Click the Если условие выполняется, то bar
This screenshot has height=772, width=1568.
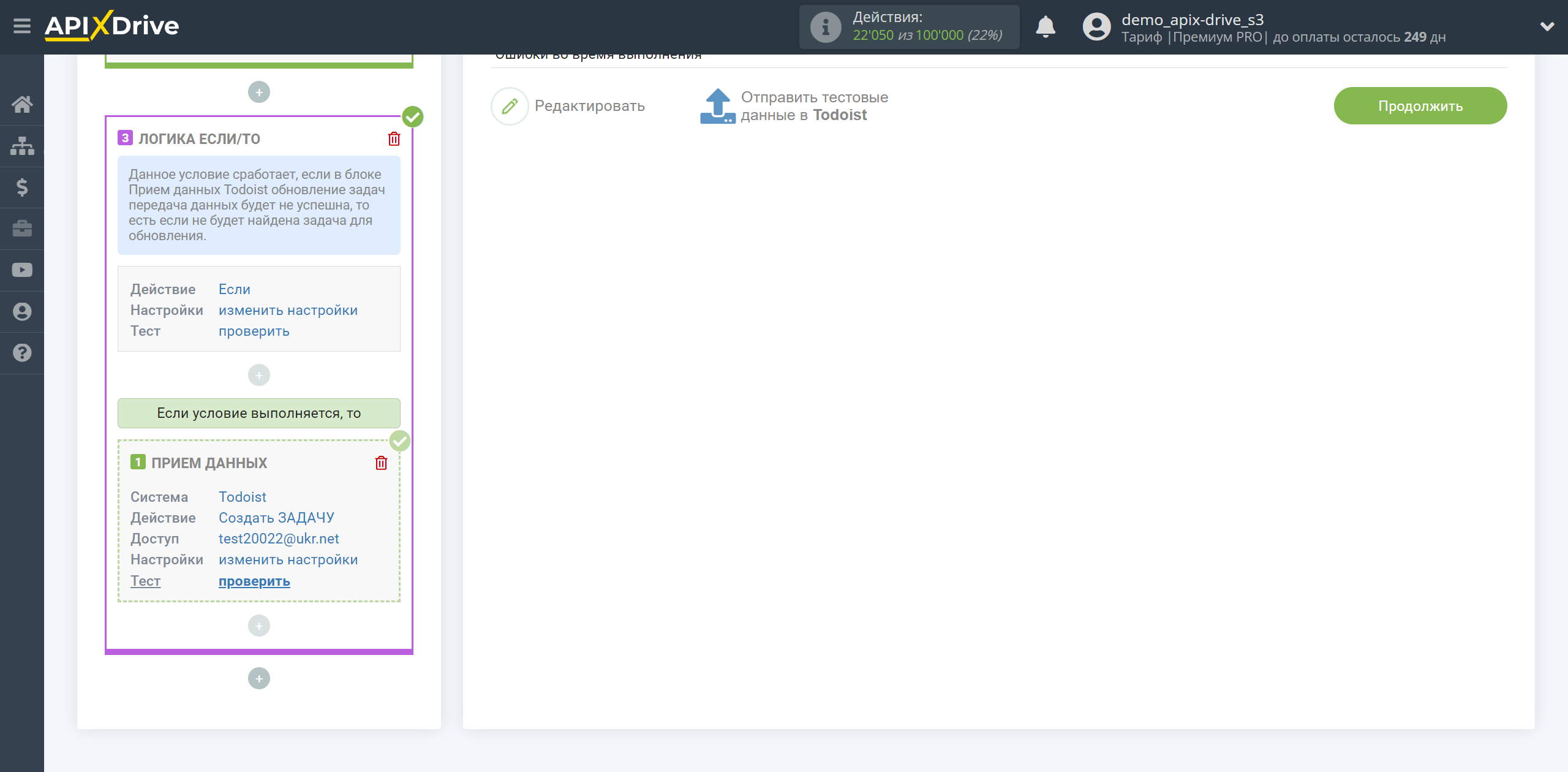click(x=259, y=414)
